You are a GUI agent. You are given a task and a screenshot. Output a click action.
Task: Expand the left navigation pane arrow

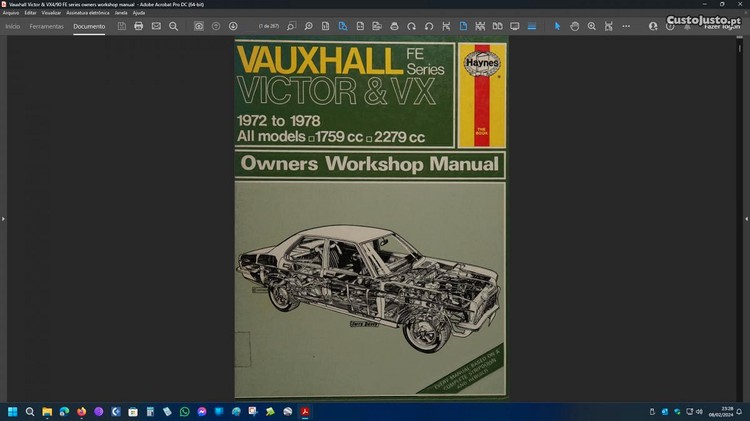point(3,218)
